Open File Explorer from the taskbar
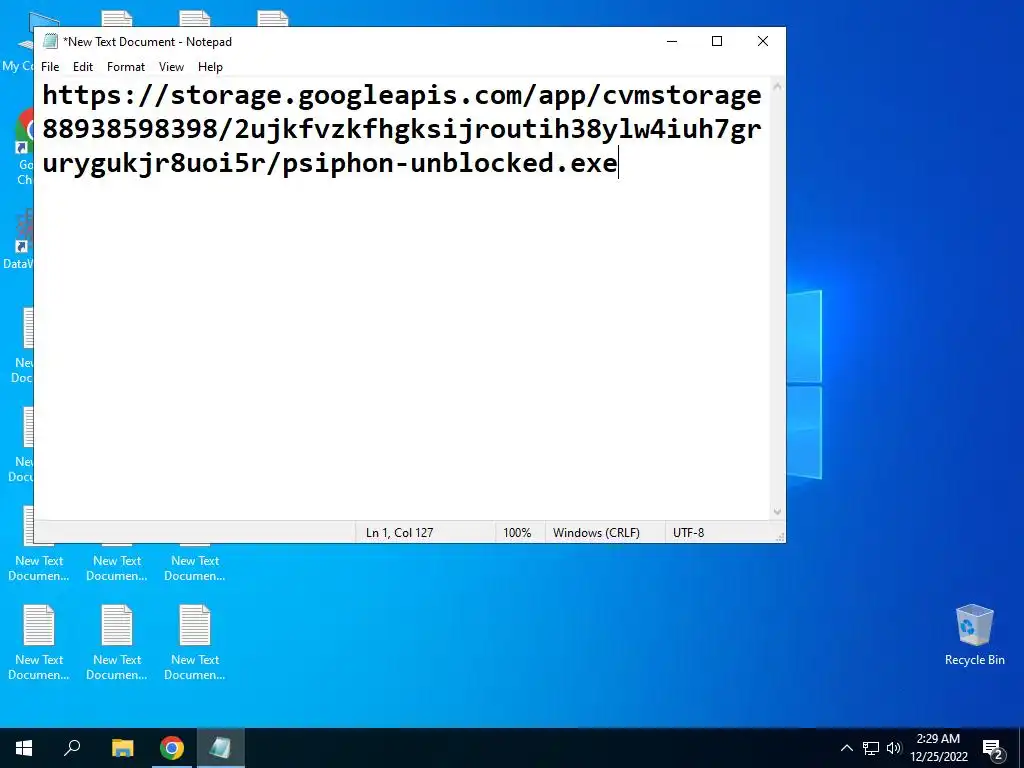Viewport: 1024px width, 768px height. (122, 748)
